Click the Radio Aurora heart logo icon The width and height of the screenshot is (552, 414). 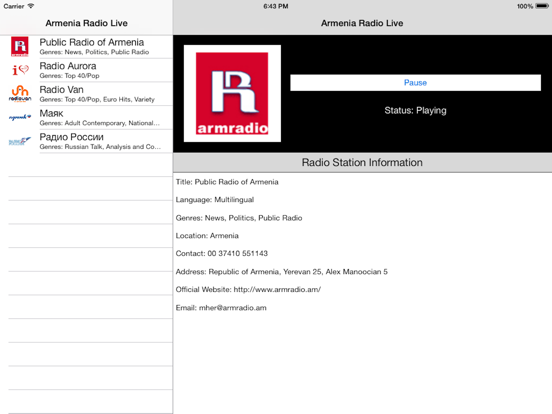click(x=20, y=70)
